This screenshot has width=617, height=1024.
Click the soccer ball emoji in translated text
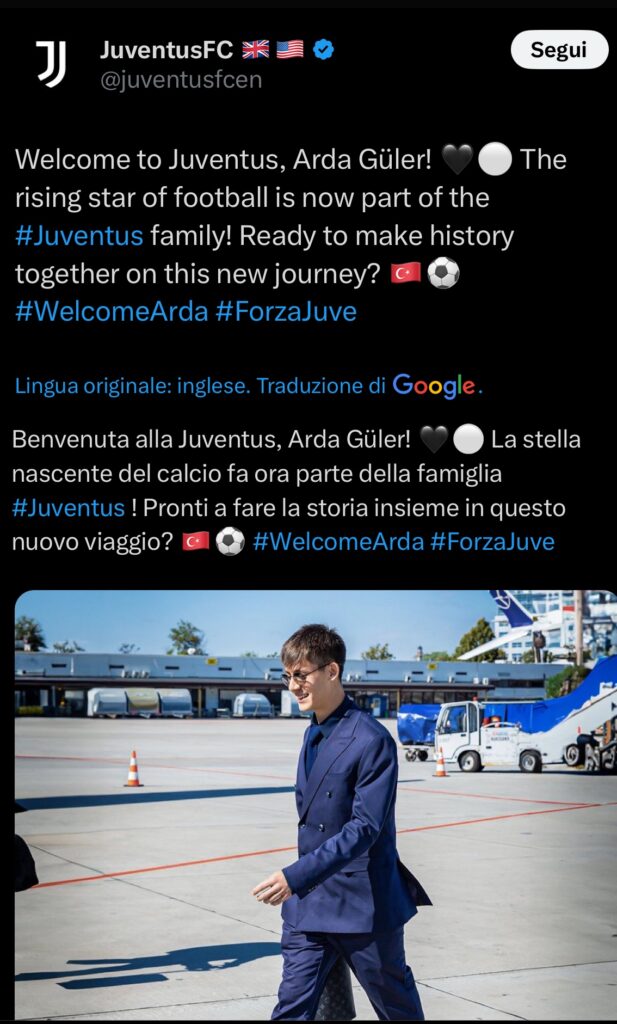click(x=230, y=541)
